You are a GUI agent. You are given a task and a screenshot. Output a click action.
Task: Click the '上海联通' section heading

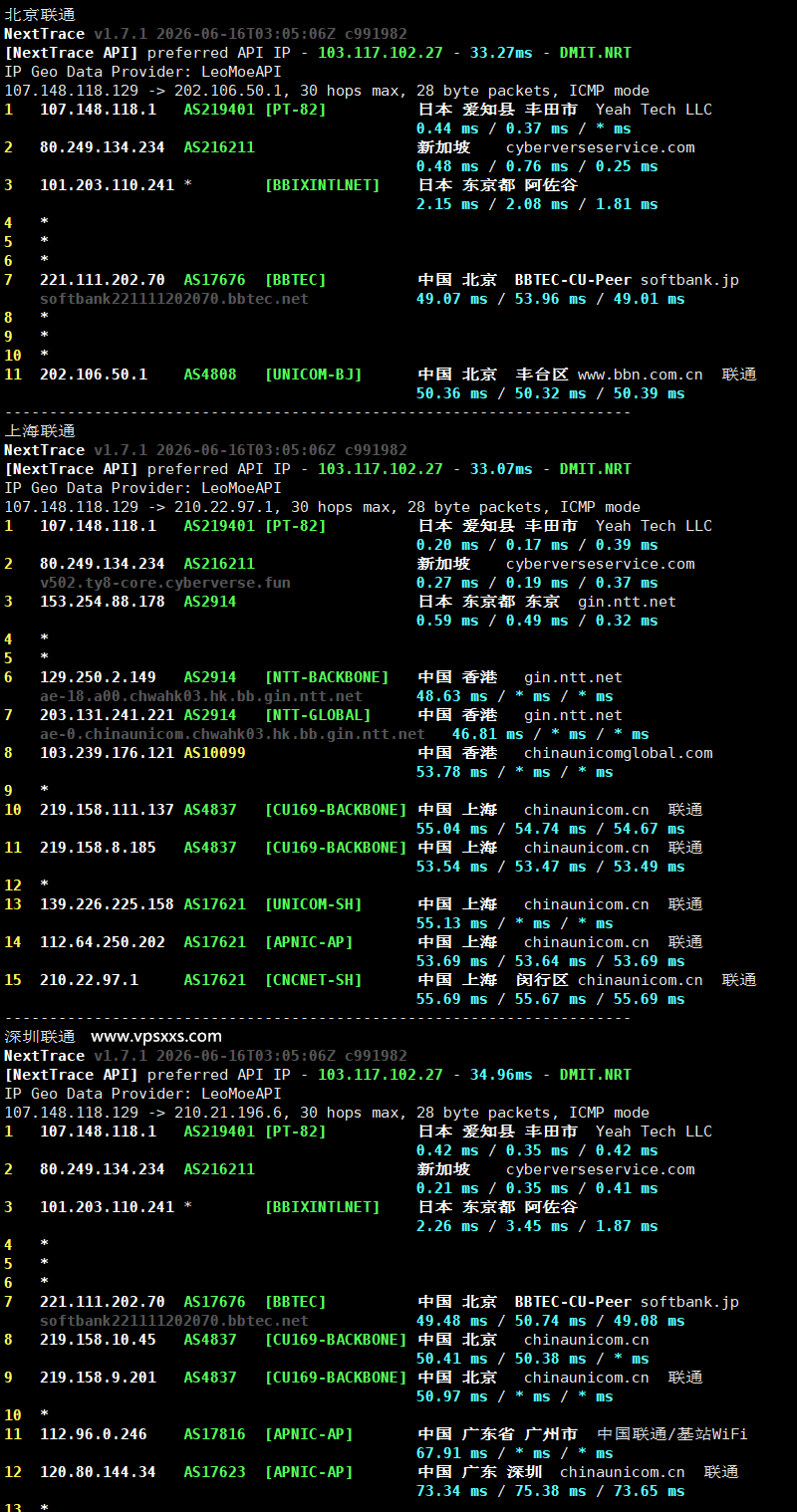40,431
